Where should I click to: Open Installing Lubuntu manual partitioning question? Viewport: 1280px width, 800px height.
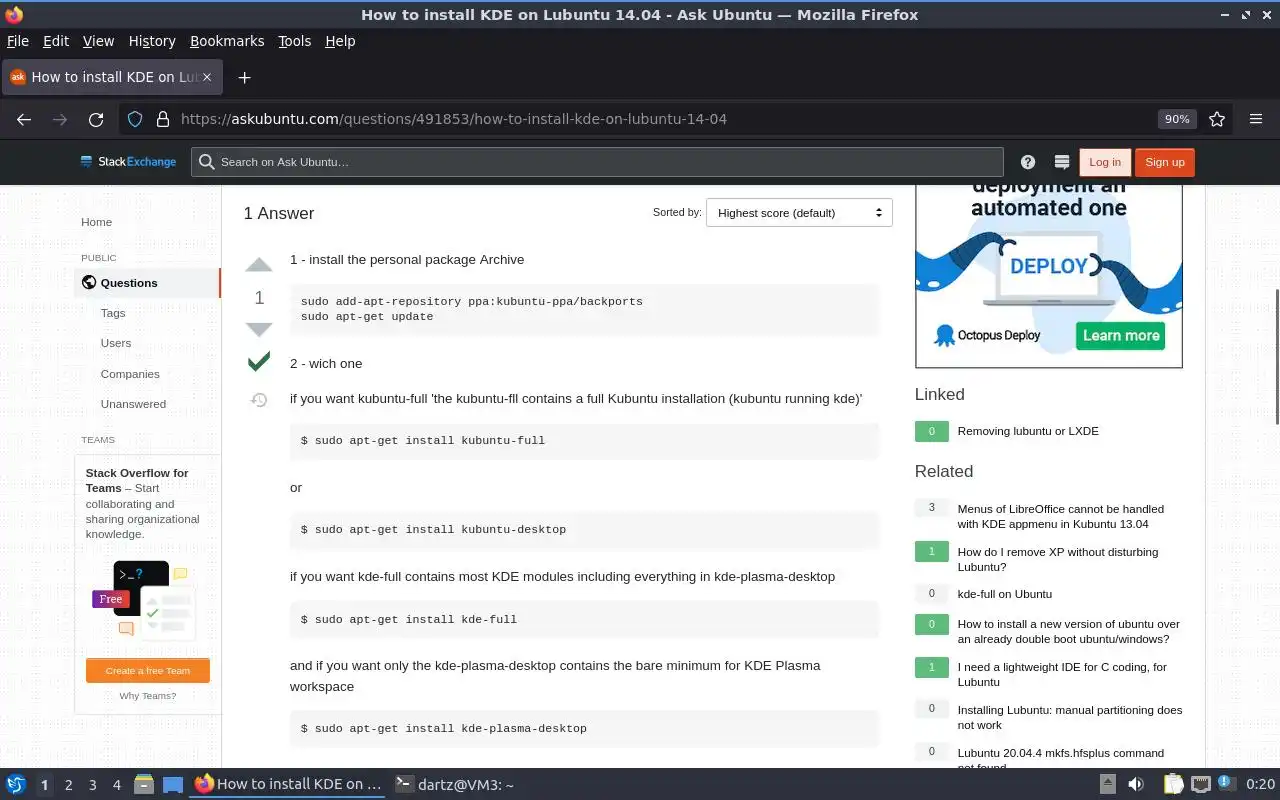pos(1069,717)
